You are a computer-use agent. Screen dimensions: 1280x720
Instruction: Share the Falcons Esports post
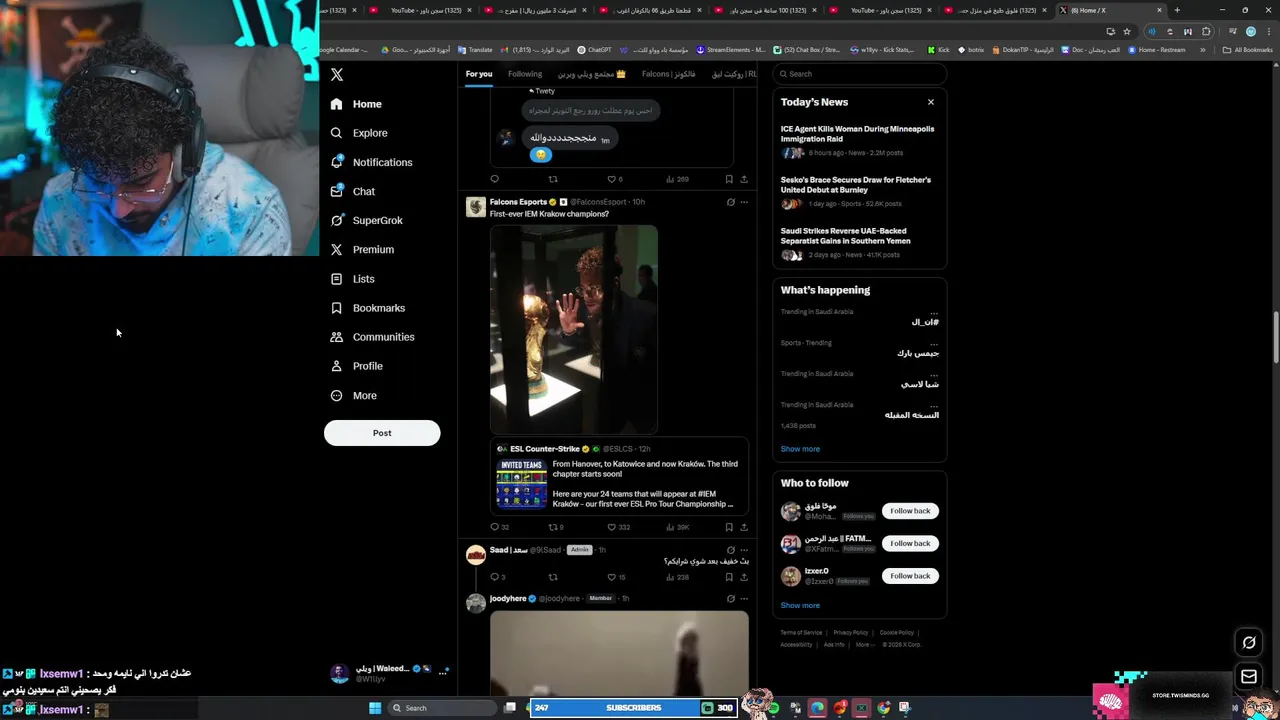744,527
